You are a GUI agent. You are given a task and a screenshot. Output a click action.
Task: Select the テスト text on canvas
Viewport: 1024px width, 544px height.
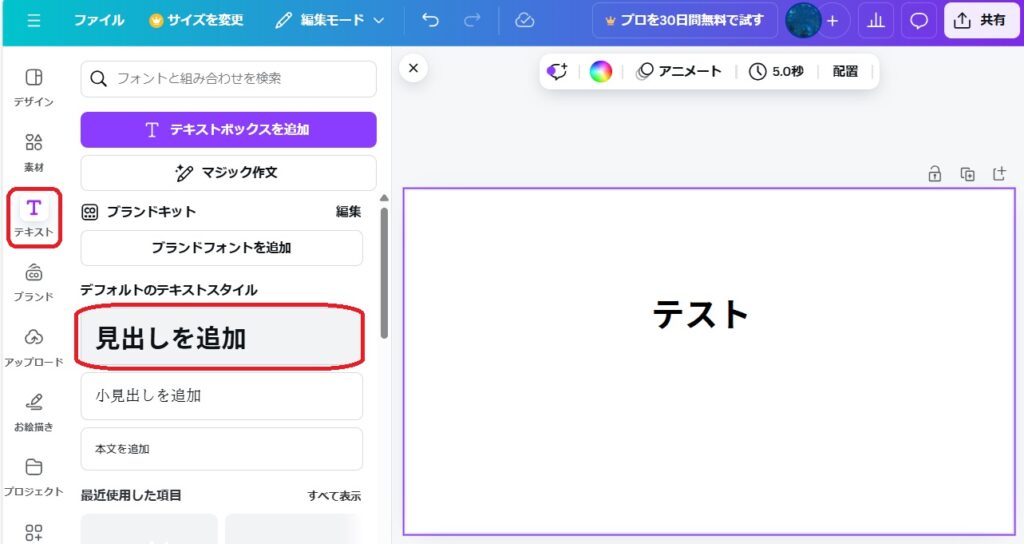click(x=700, y=314)
